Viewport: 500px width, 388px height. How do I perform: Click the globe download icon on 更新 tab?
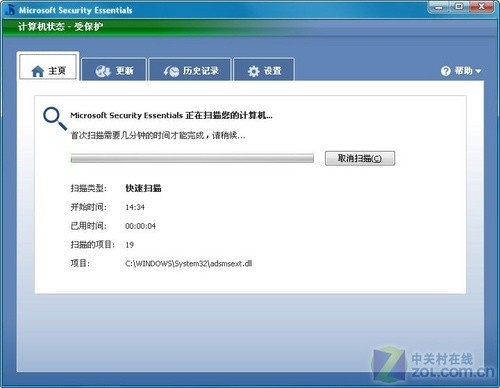(103, 71)
